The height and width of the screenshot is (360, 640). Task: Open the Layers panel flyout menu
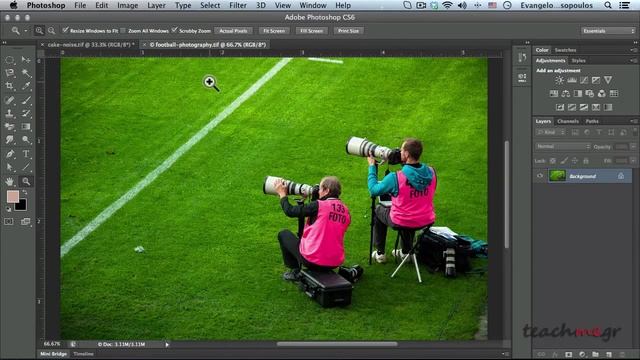[633, 121]
